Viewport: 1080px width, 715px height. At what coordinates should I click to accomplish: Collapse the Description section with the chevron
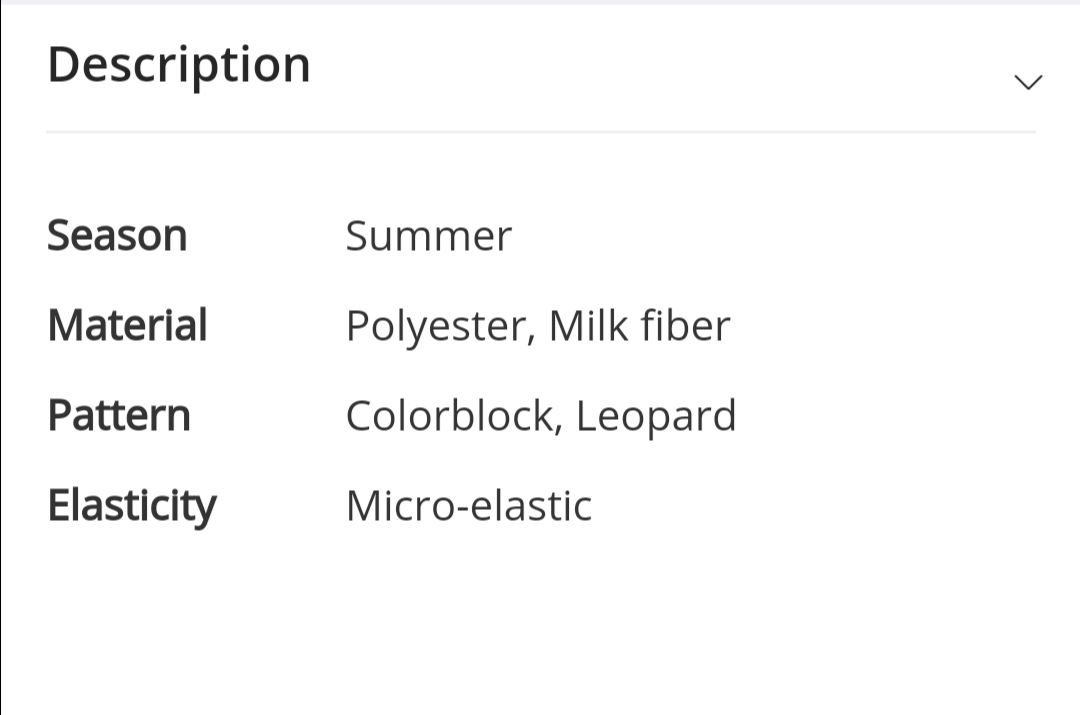point(1028,82)
